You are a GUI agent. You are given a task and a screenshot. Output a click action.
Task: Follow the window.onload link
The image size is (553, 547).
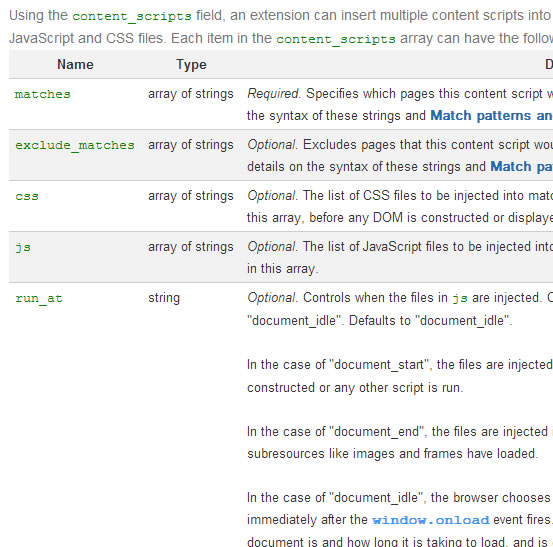[431, 520]
